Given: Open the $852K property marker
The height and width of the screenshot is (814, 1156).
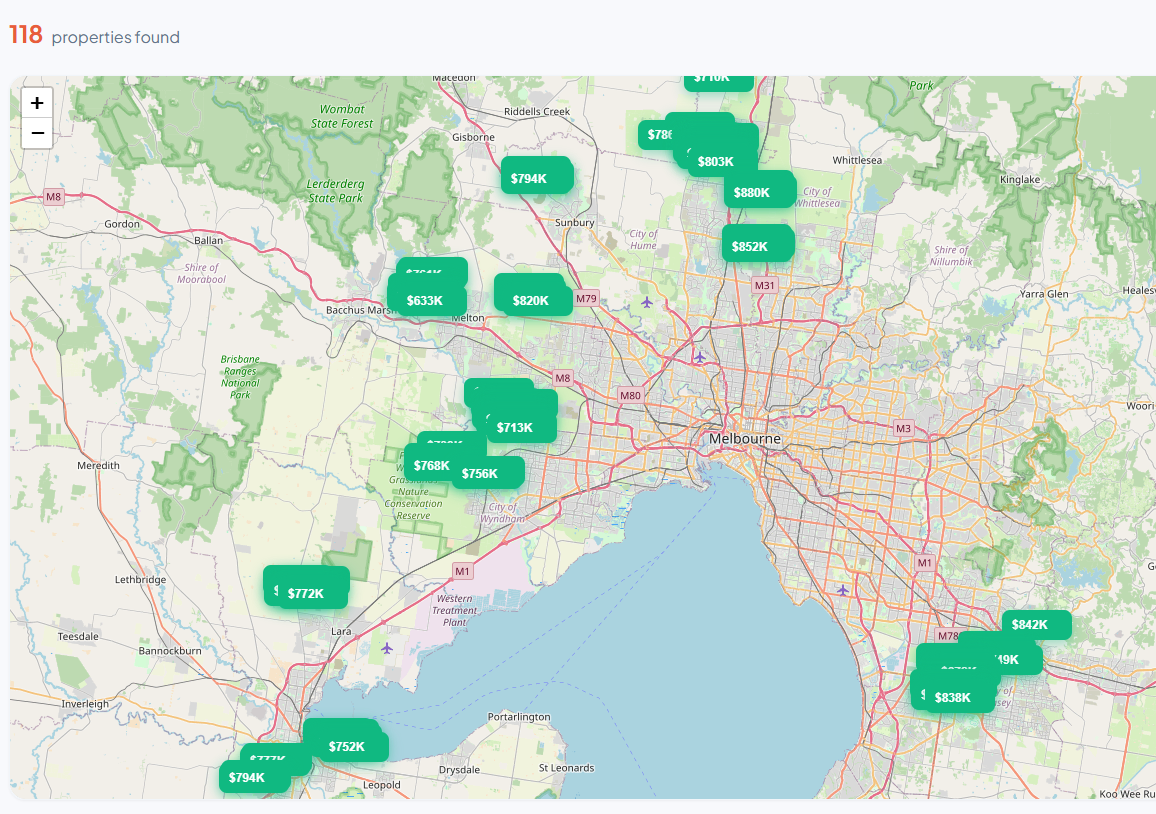Looking at the screenshot, I should coord(757,246).
